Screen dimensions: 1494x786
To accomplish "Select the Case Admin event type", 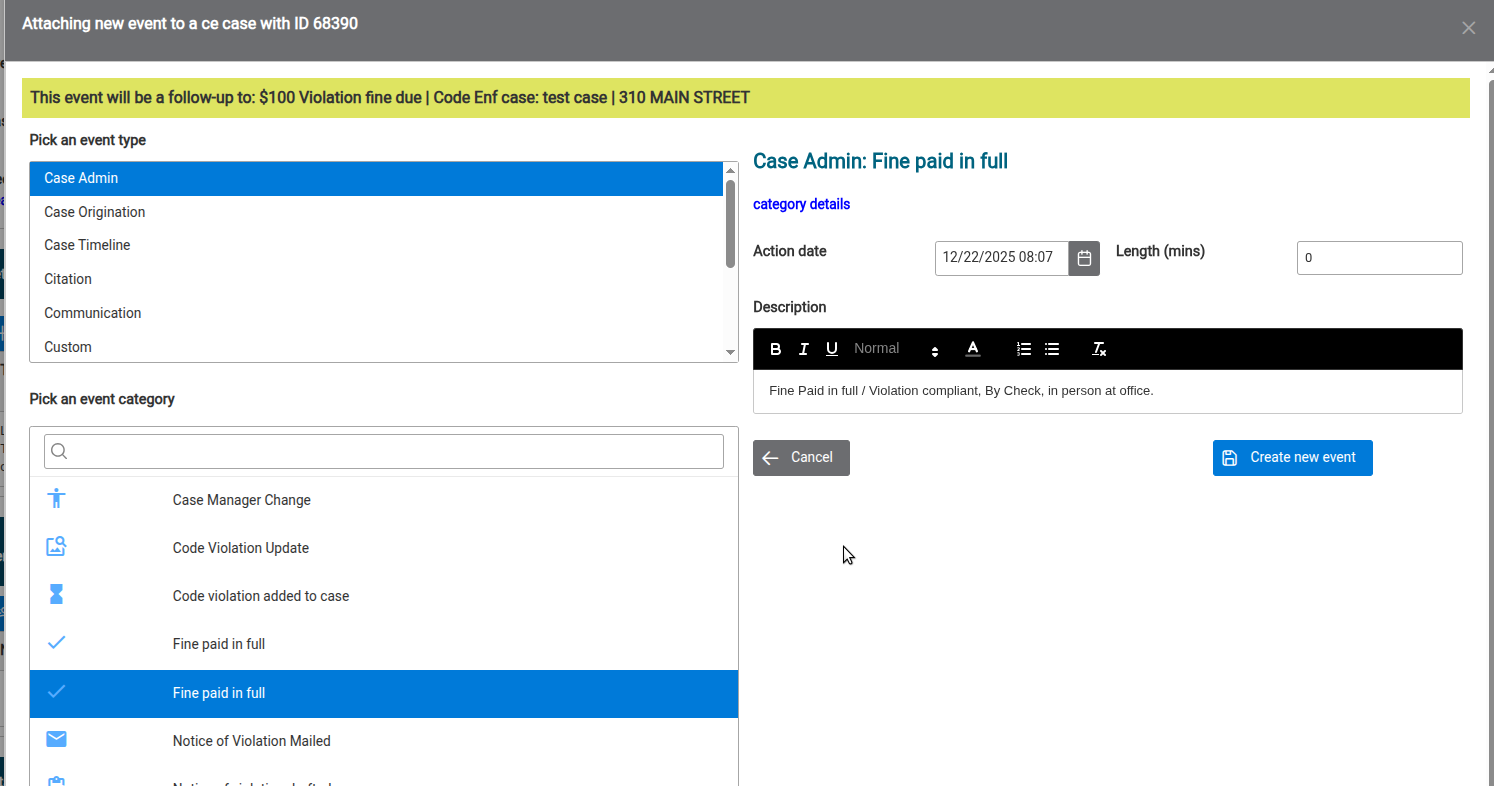I will point(377,178).
